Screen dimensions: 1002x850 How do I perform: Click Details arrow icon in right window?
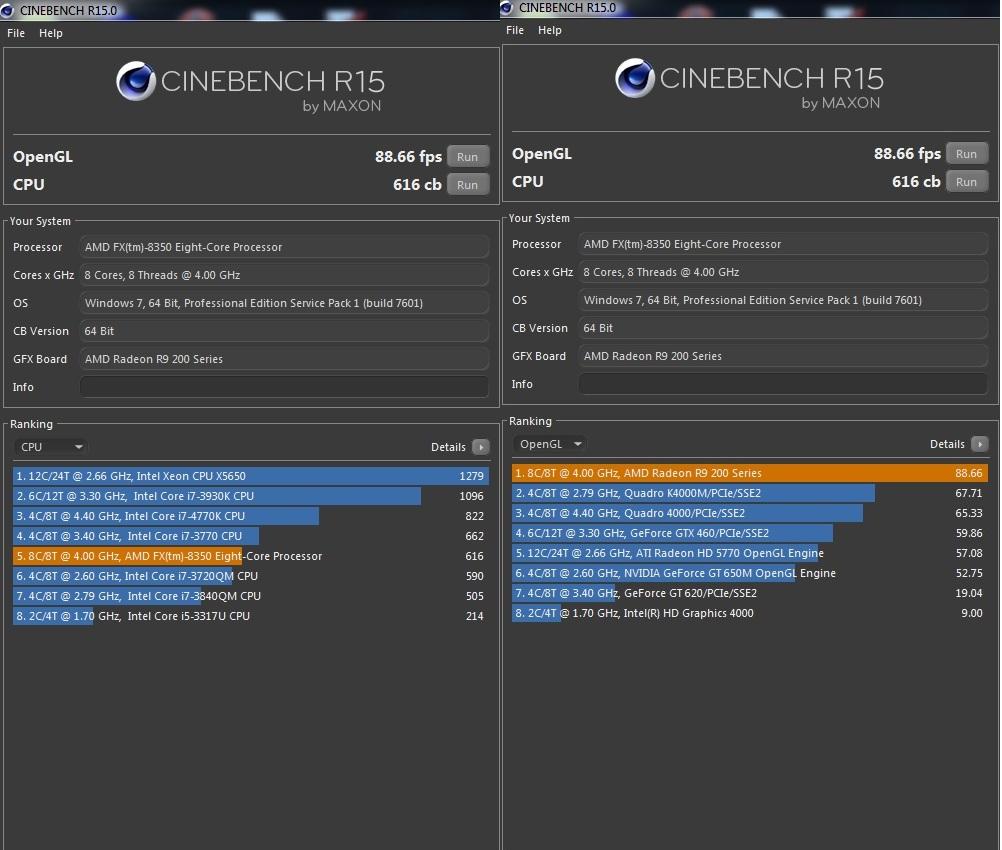[980, 444]
